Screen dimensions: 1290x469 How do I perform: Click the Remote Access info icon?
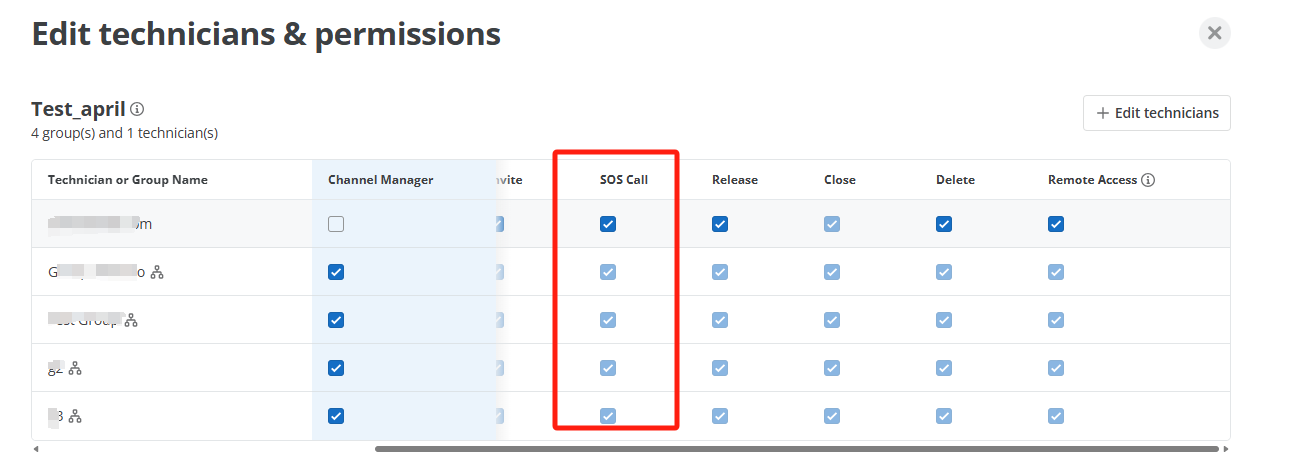[x=1148, y=180]
